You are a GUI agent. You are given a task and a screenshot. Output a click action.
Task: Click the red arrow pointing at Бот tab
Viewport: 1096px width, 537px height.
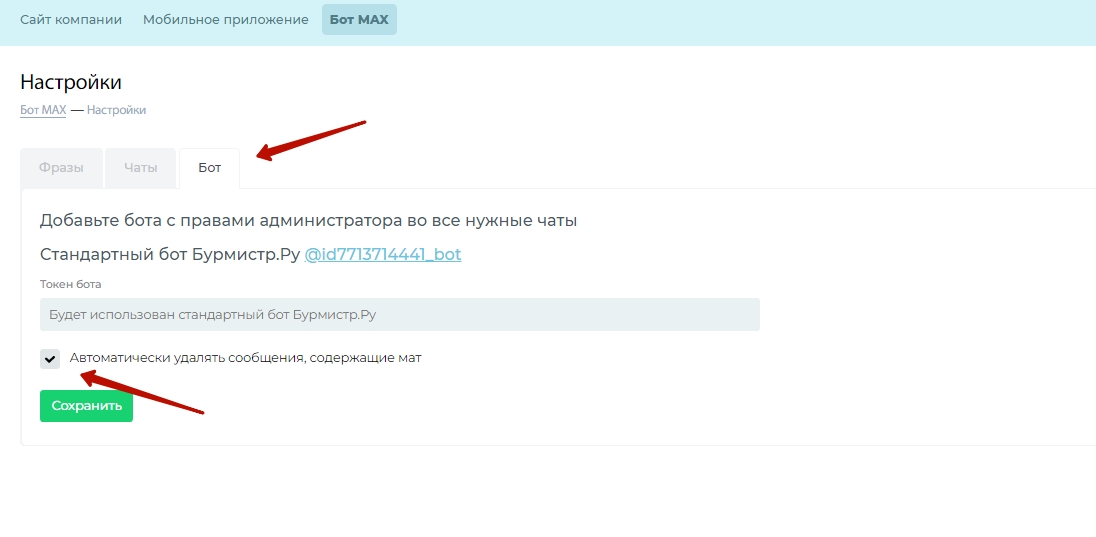(310, 139)
